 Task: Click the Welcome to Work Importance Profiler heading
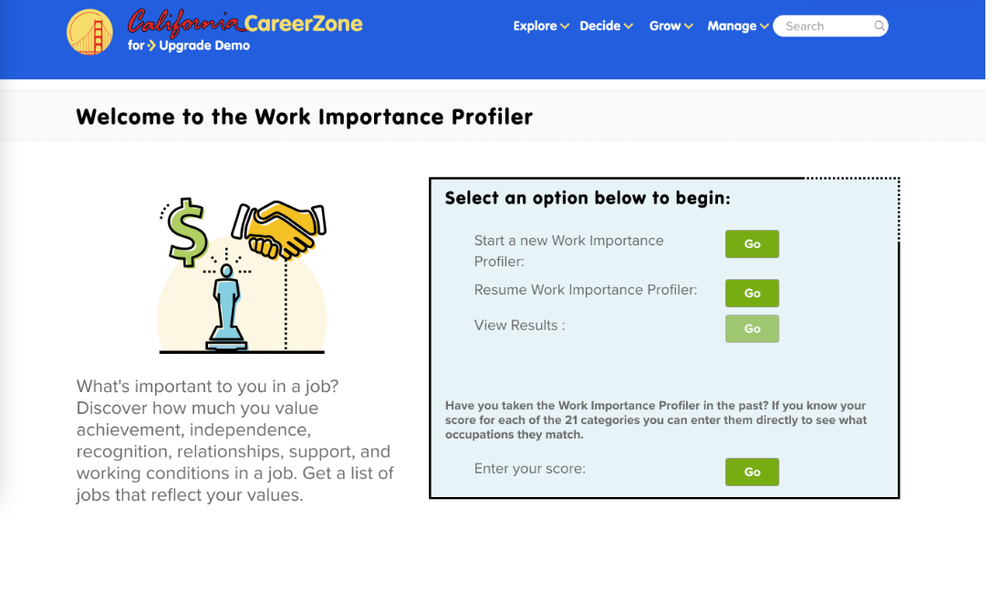304,117
